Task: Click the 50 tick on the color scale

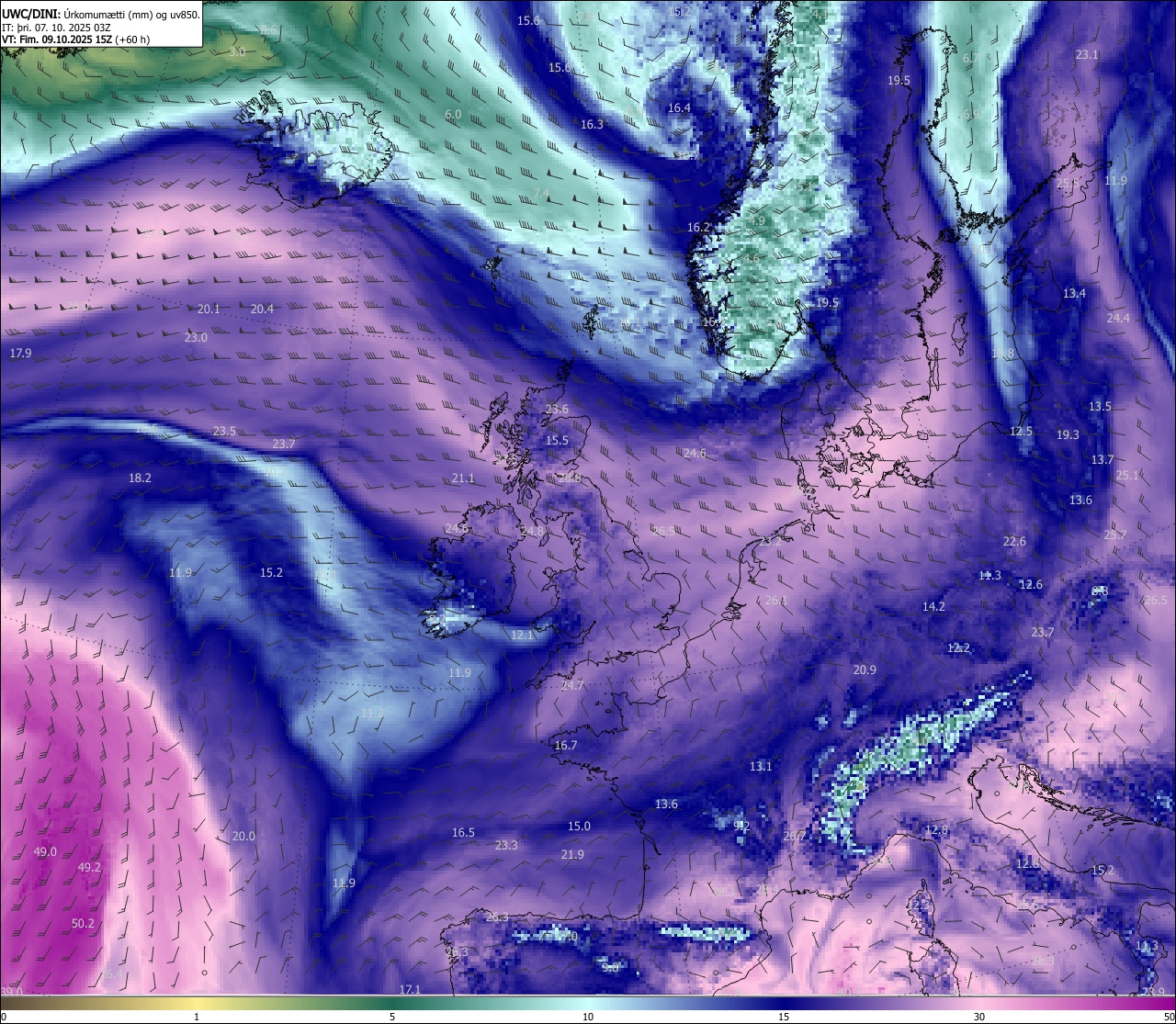Action: pos(1169,1017)
